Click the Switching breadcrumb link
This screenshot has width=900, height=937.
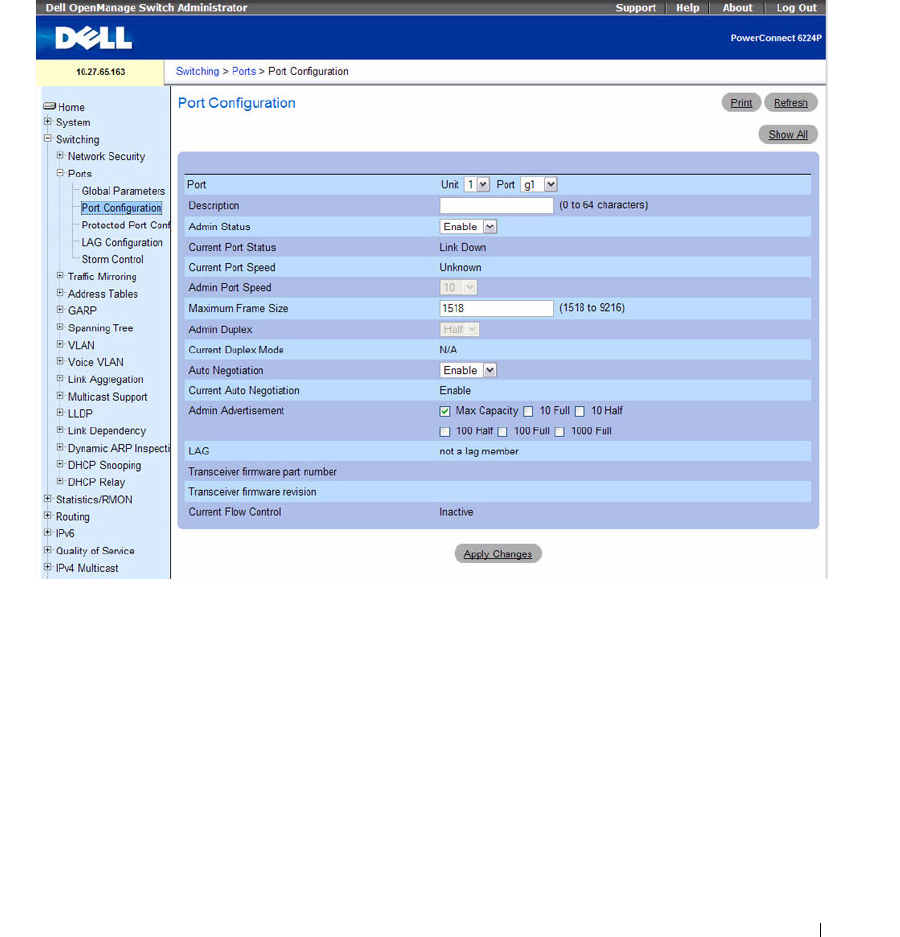[x=197, y=71]
